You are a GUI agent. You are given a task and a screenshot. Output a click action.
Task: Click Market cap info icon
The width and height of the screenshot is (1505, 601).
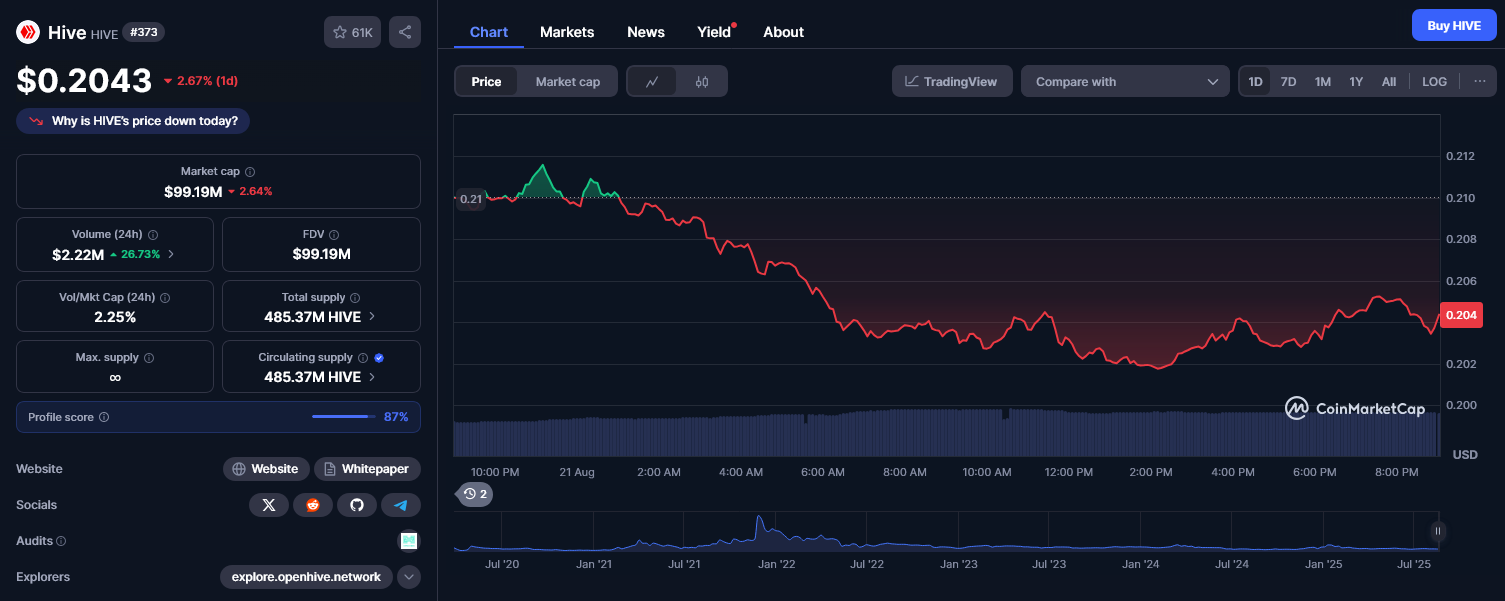(250, 172)
